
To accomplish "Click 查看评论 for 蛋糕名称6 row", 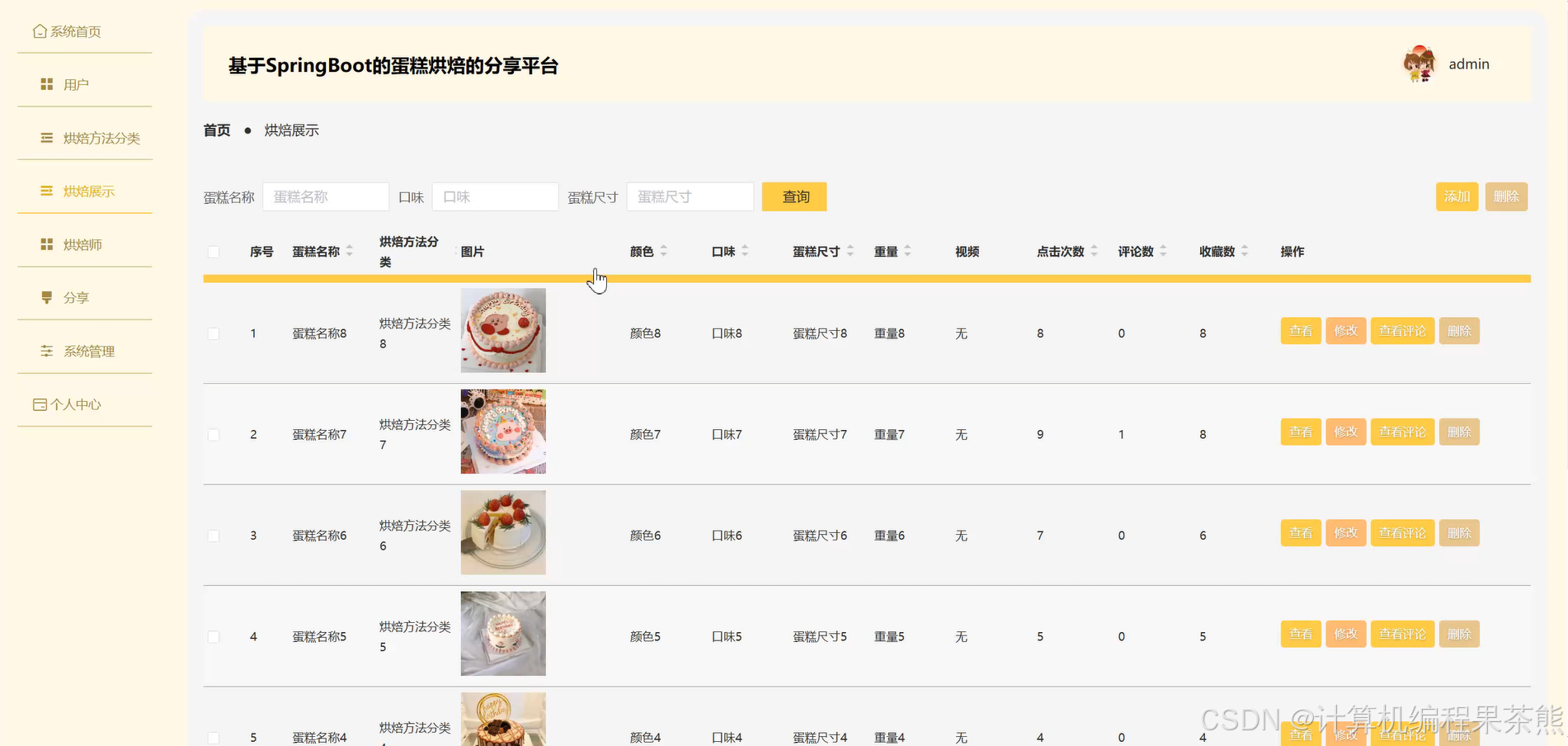I will click(1402, 533).
